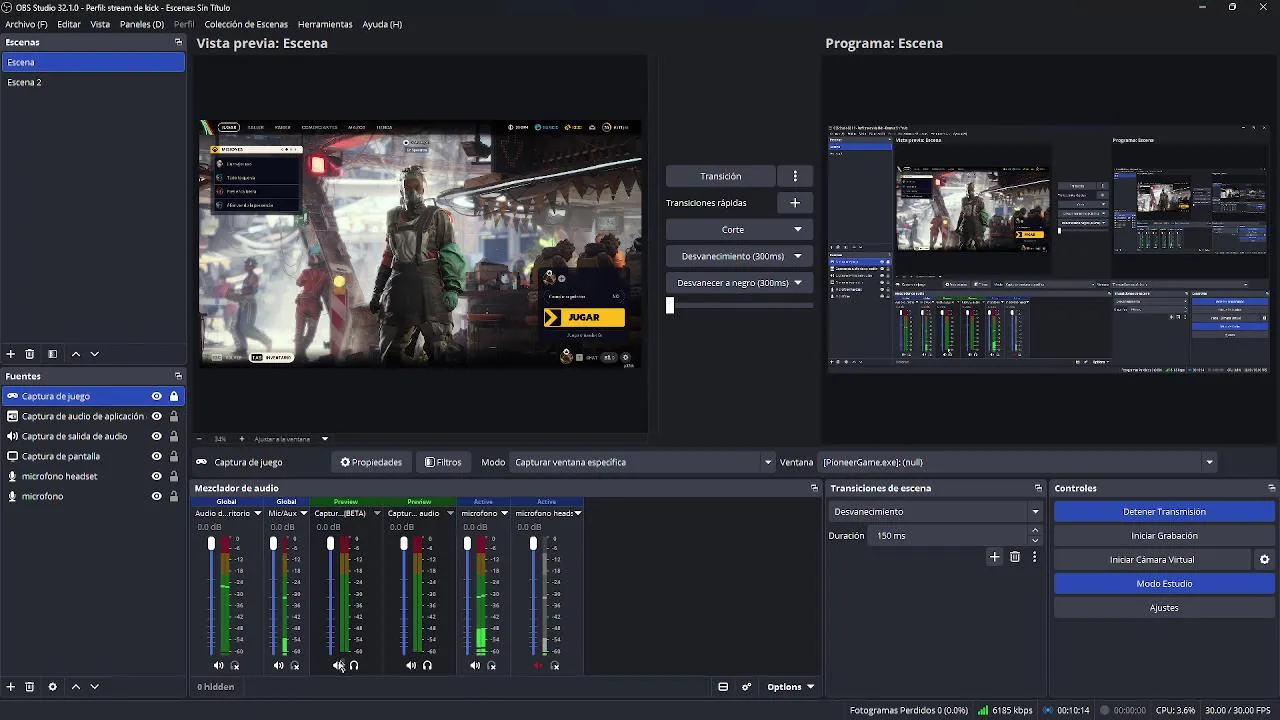Click Iniciar Grabación button

pyautogui.click(x=1164, y=536)
